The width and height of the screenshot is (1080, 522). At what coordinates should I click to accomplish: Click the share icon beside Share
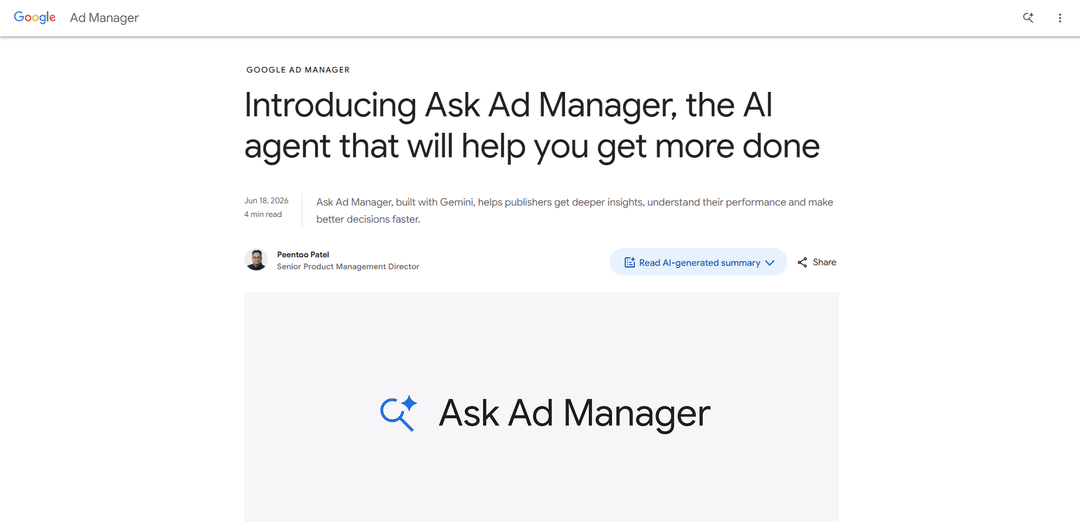point(802,262)
